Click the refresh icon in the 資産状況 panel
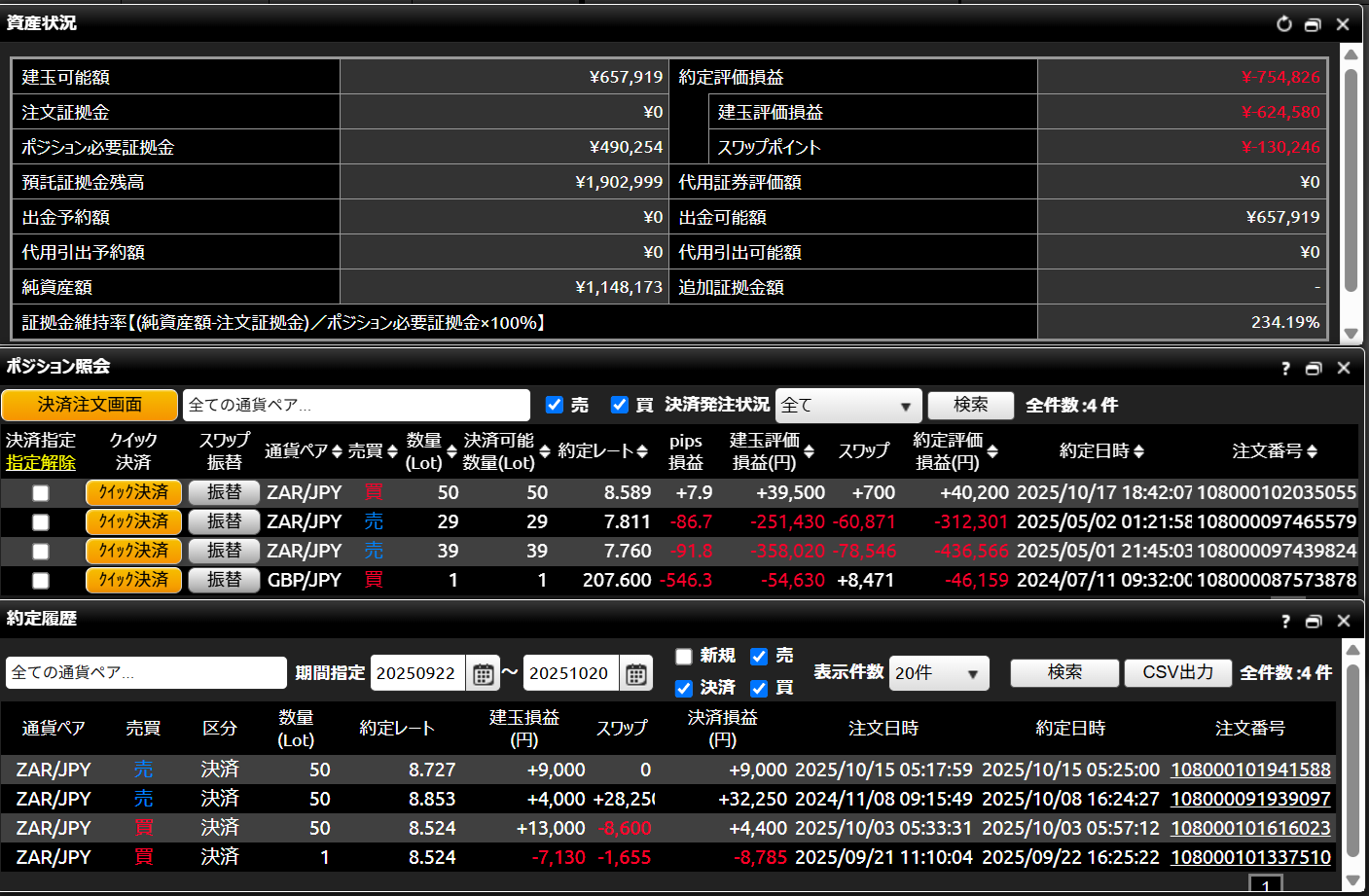The height and width of the screenshot is (896, 1369). point(1284,24)
